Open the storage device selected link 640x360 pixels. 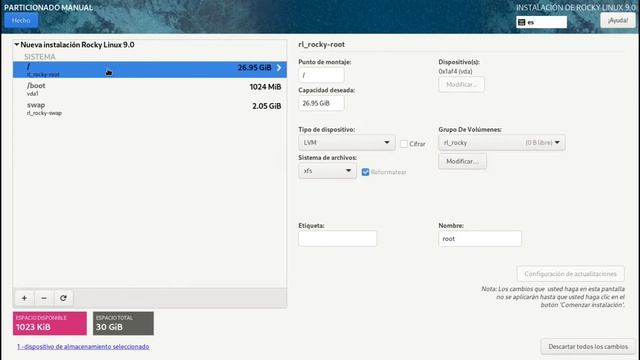tap(83, 347)
